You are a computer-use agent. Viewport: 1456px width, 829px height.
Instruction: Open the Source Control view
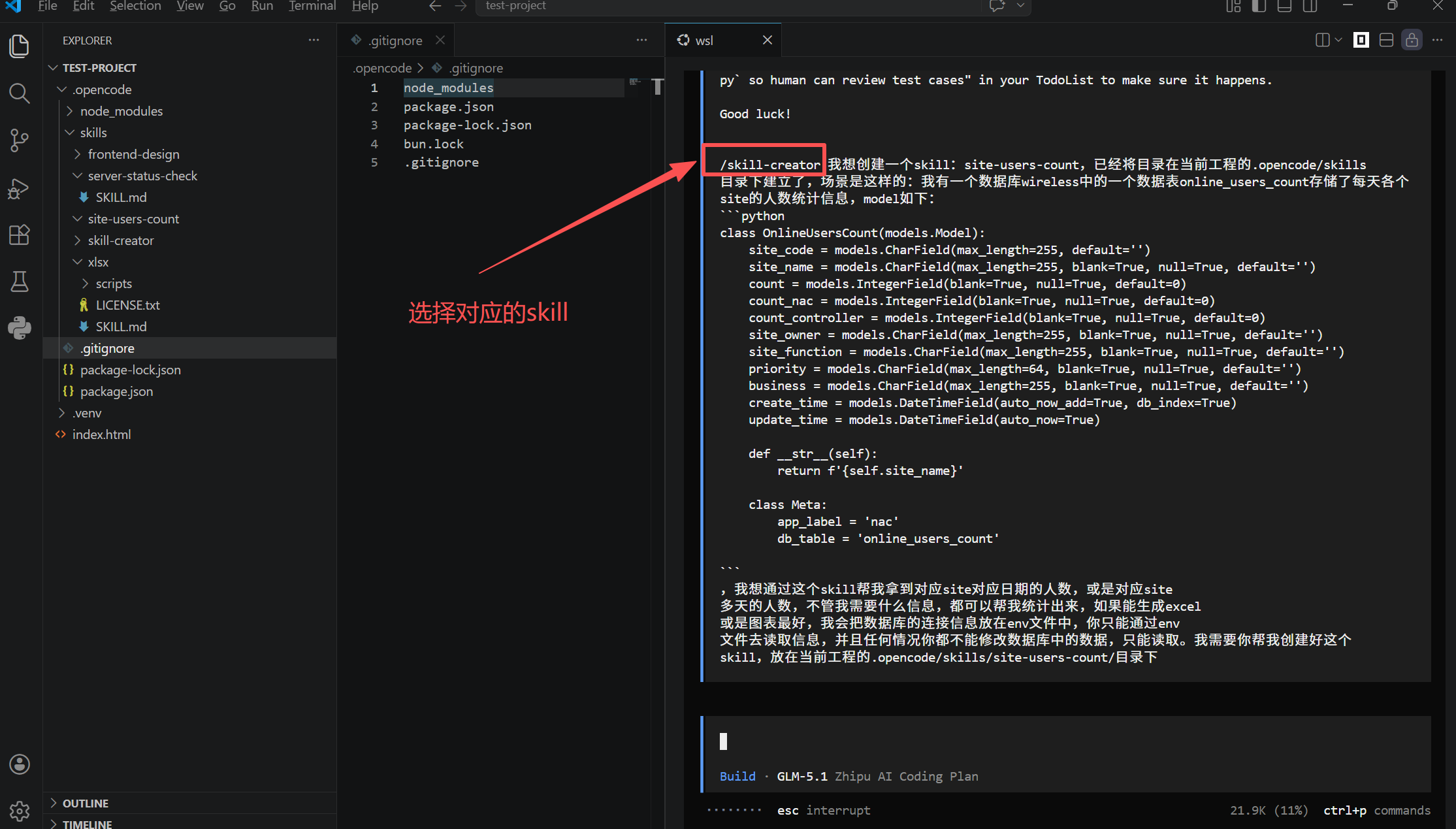point(20,140)
